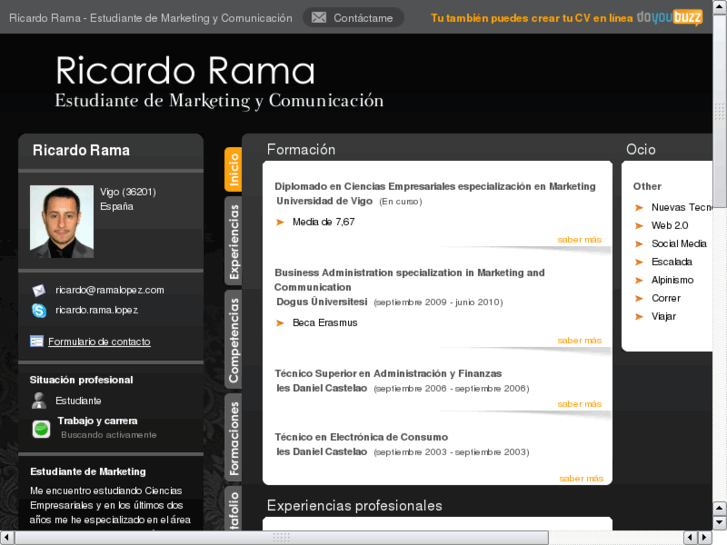Click the orange arrow beside Beca Erasmus
This screenshot has width=727, height=545.
[x=280, y=323]
